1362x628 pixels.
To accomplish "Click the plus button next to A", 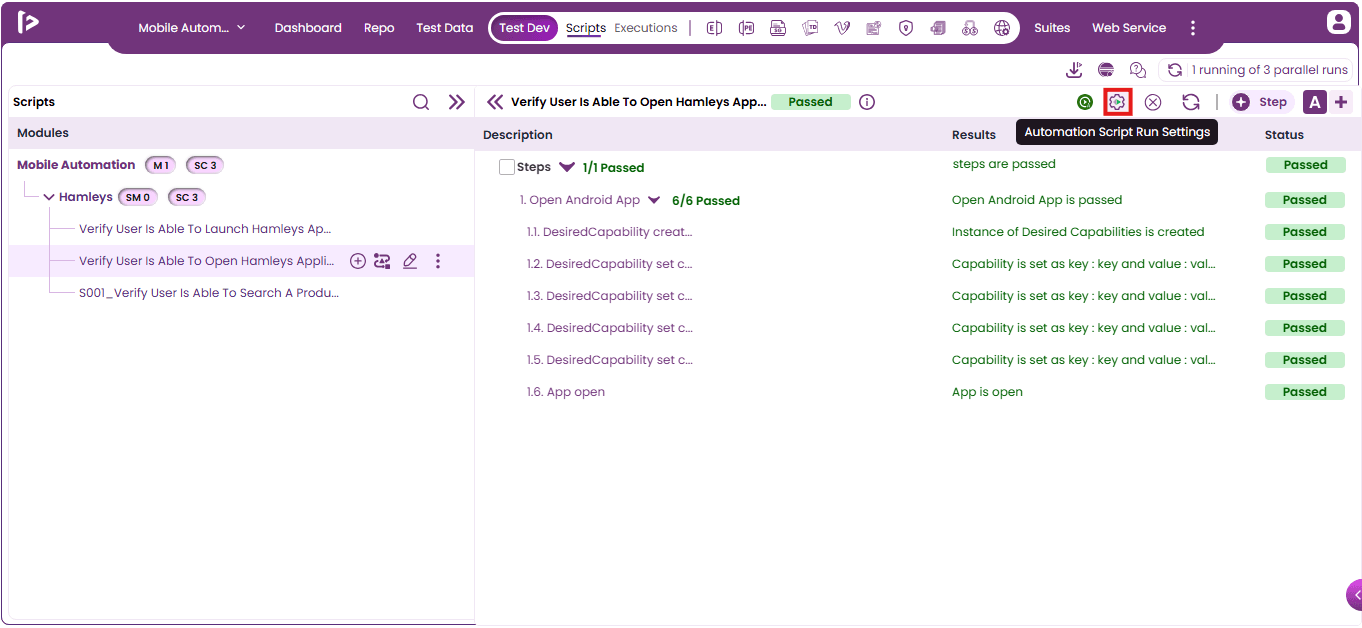I will [x=1341, y=102].
